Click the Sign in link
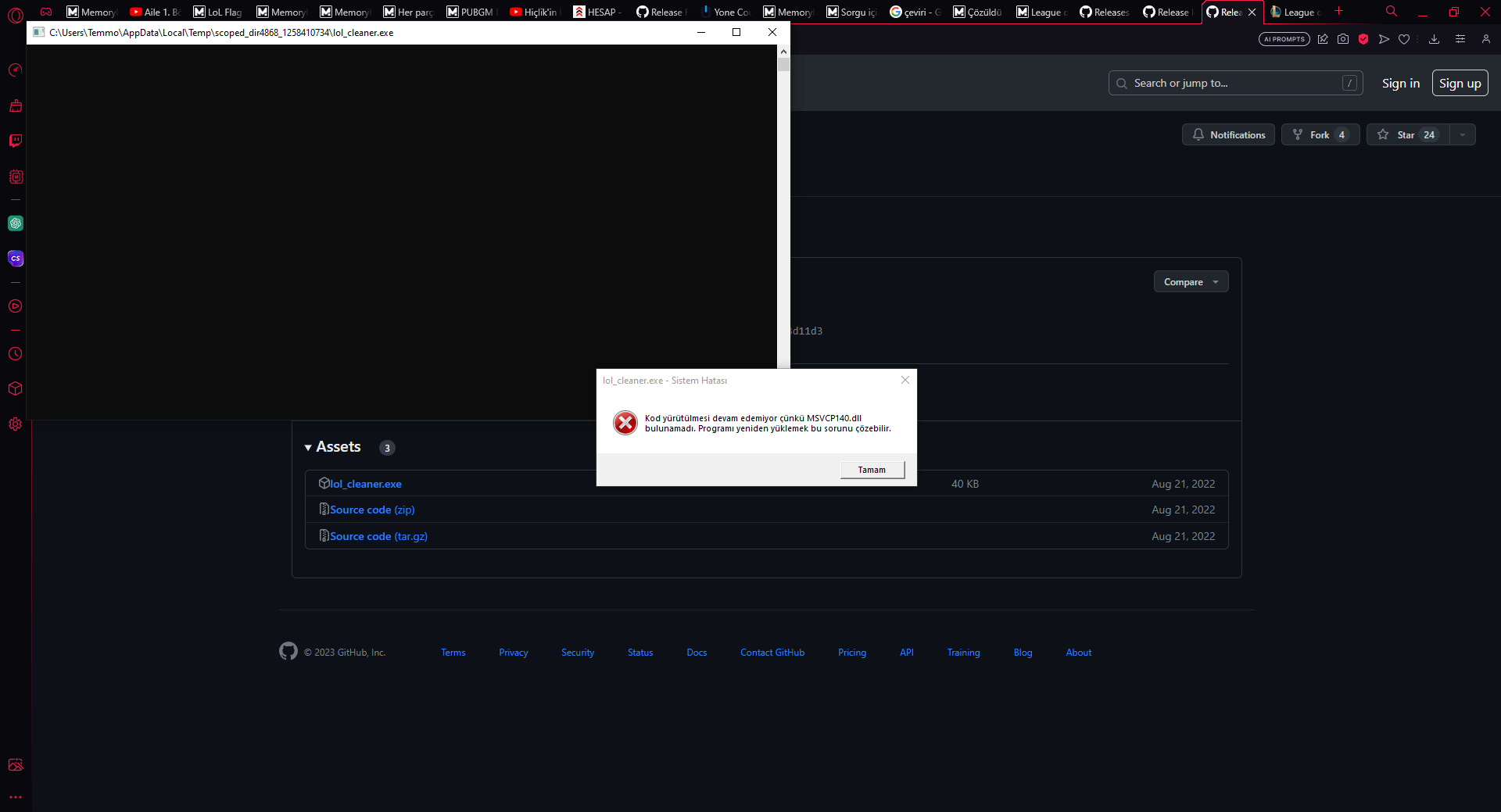Image resolution: width=1501 pixels, height=812 pixels. coord(1400,83)
